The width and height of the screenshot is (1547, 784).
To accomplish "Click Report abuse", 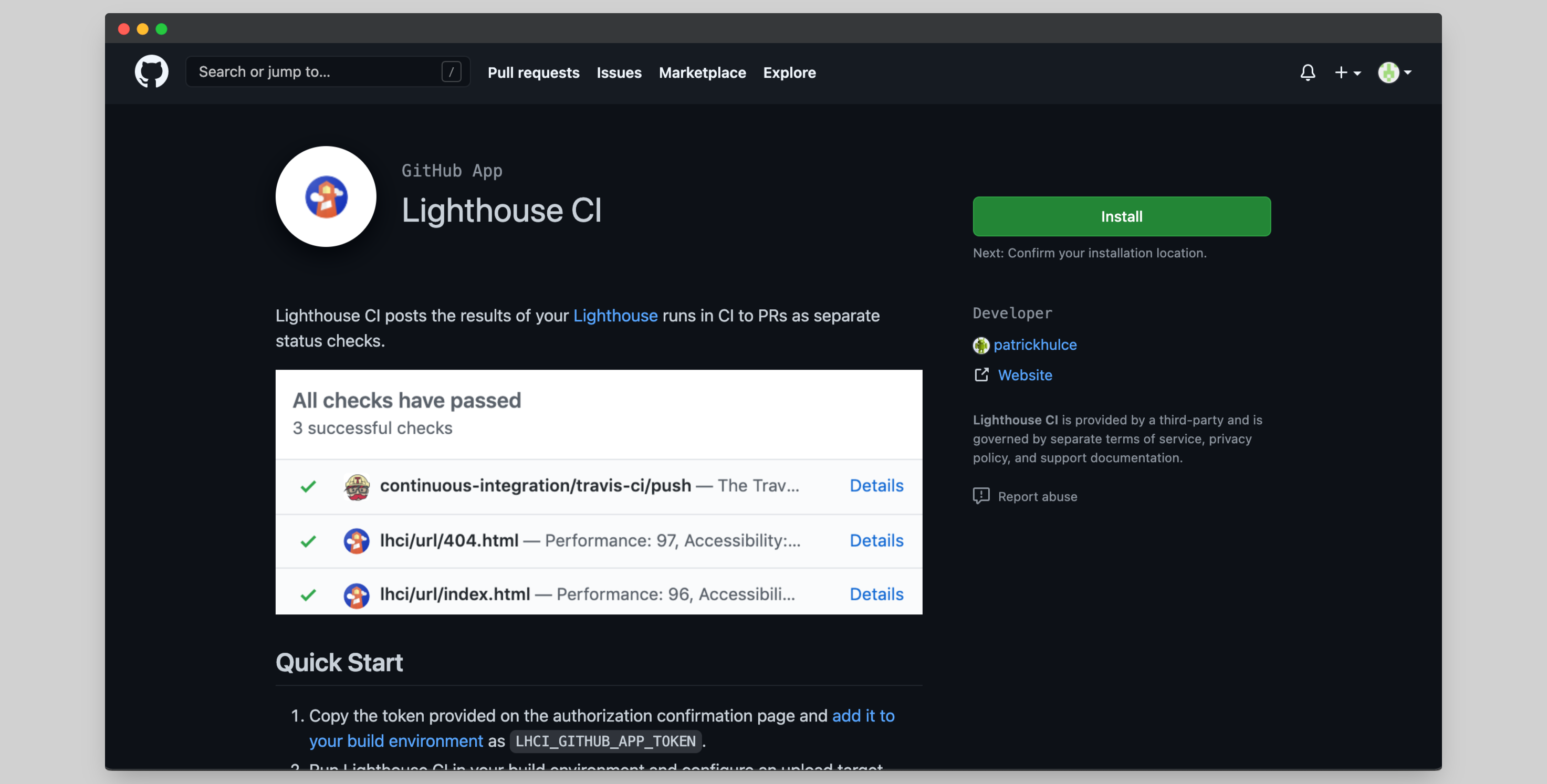I will (1037, 496).
